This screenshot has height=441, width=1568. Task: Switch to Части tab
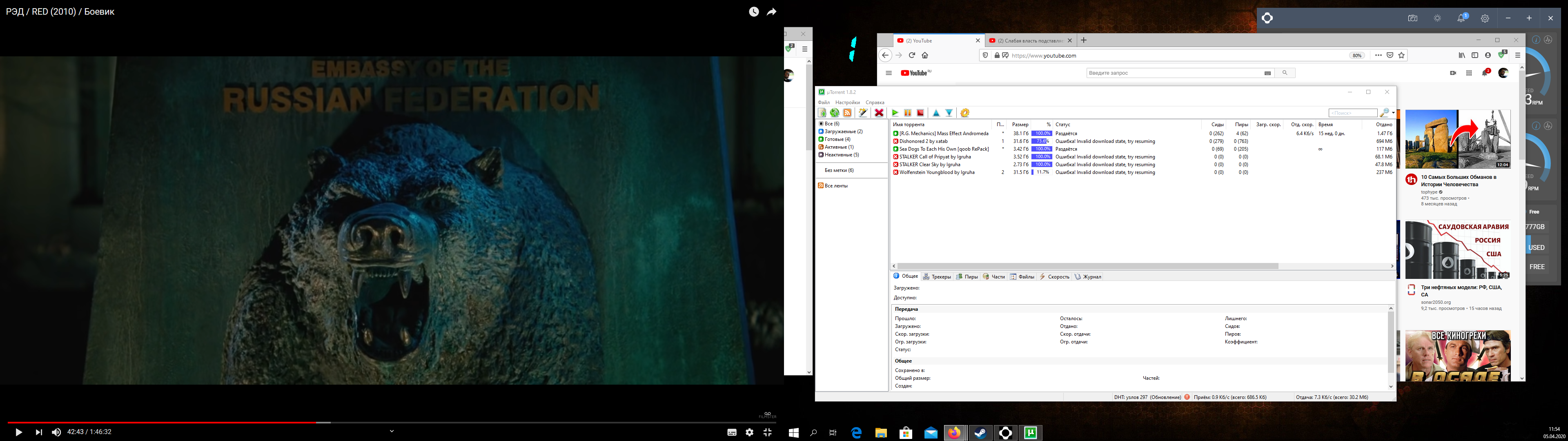click(994, 276)
